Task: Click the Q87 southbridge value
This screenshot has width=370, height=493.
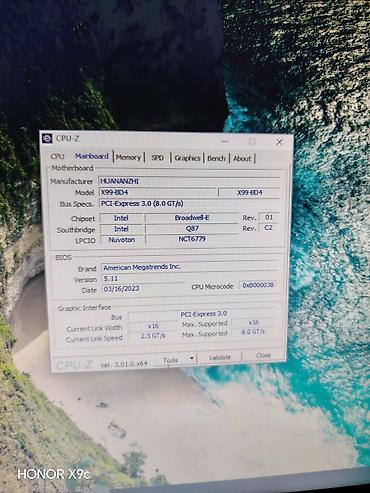Action: [192, 228]
